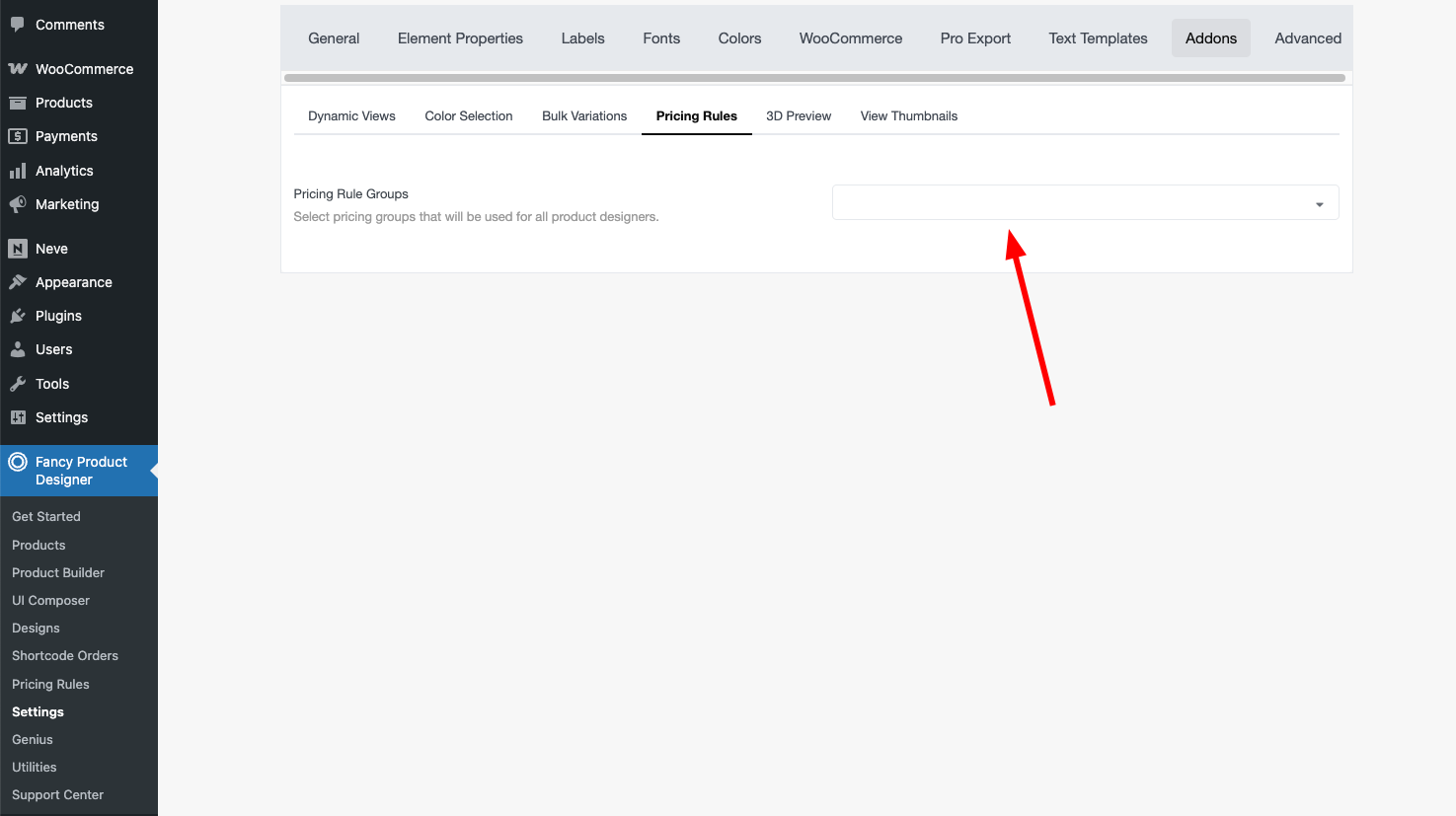Screen dimensions: 1456x816
Task: Open the Bulk Variations sub-tab
Action: pyautogui.click(x=584, y=116)
